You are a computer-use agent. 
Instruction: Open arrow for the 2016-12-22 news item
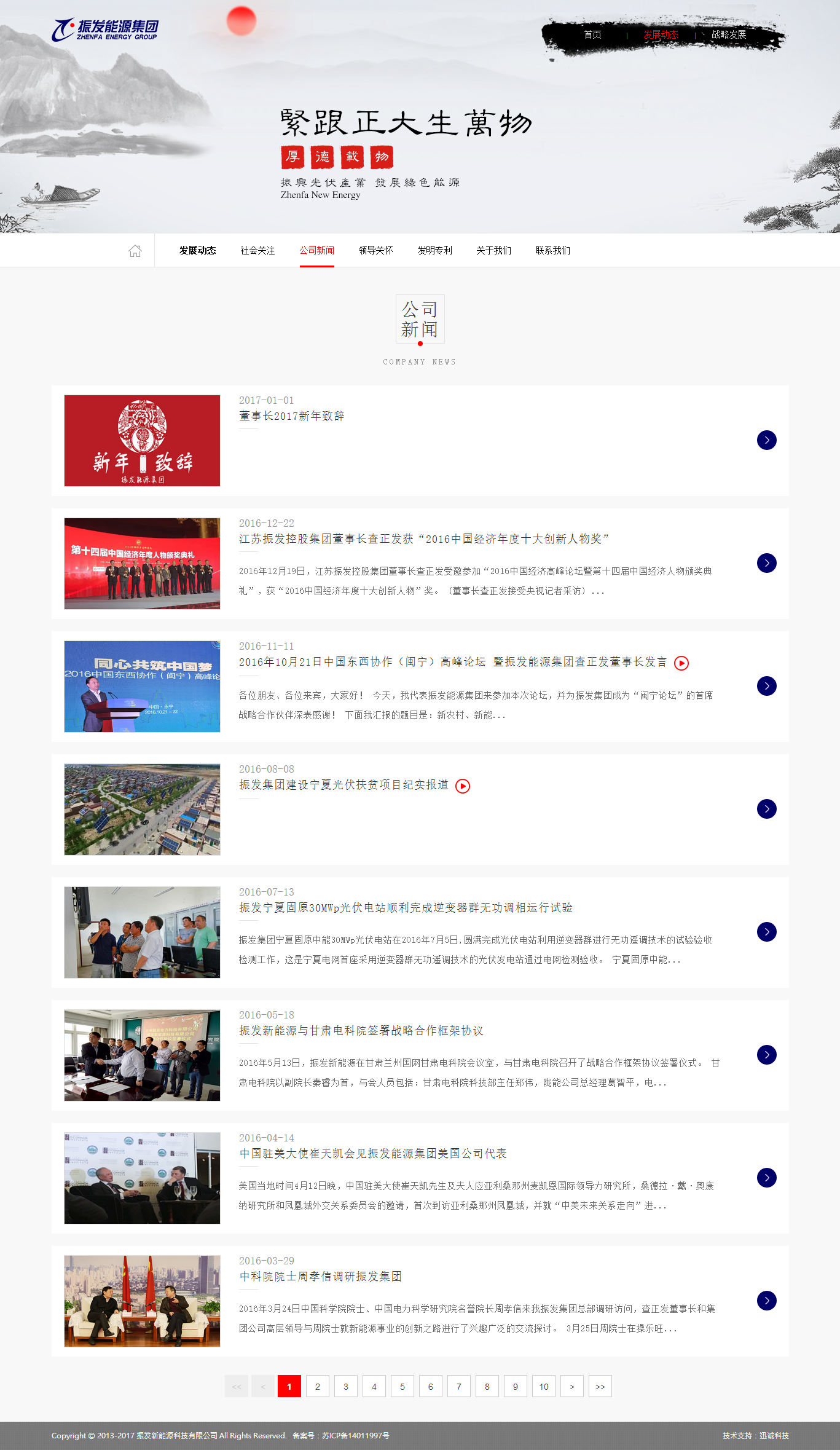tap(766, 563)
